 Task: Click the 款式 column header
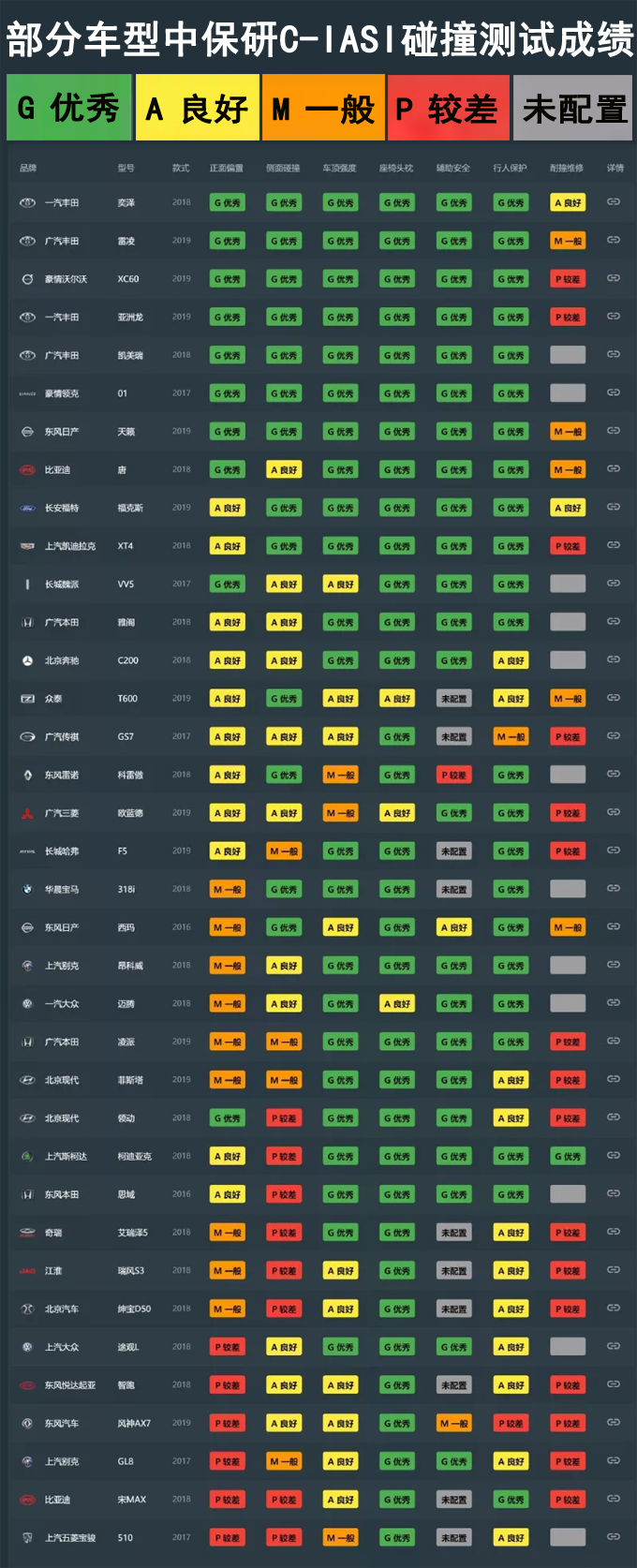[x=181, y=169]
